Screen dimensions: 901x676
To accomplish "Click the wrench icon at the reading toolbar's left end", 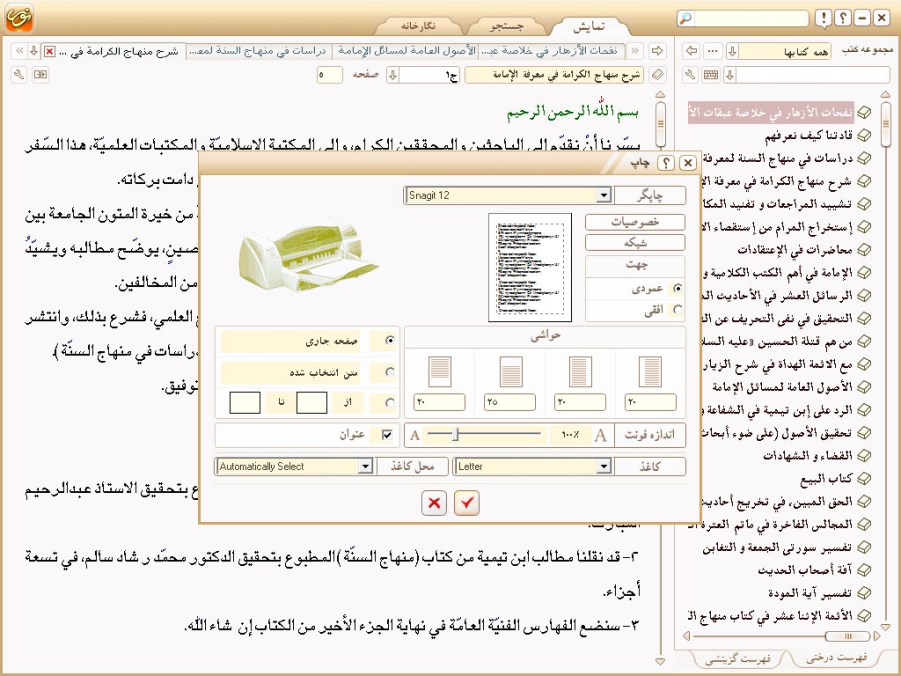I will click(x=19, y=75).
